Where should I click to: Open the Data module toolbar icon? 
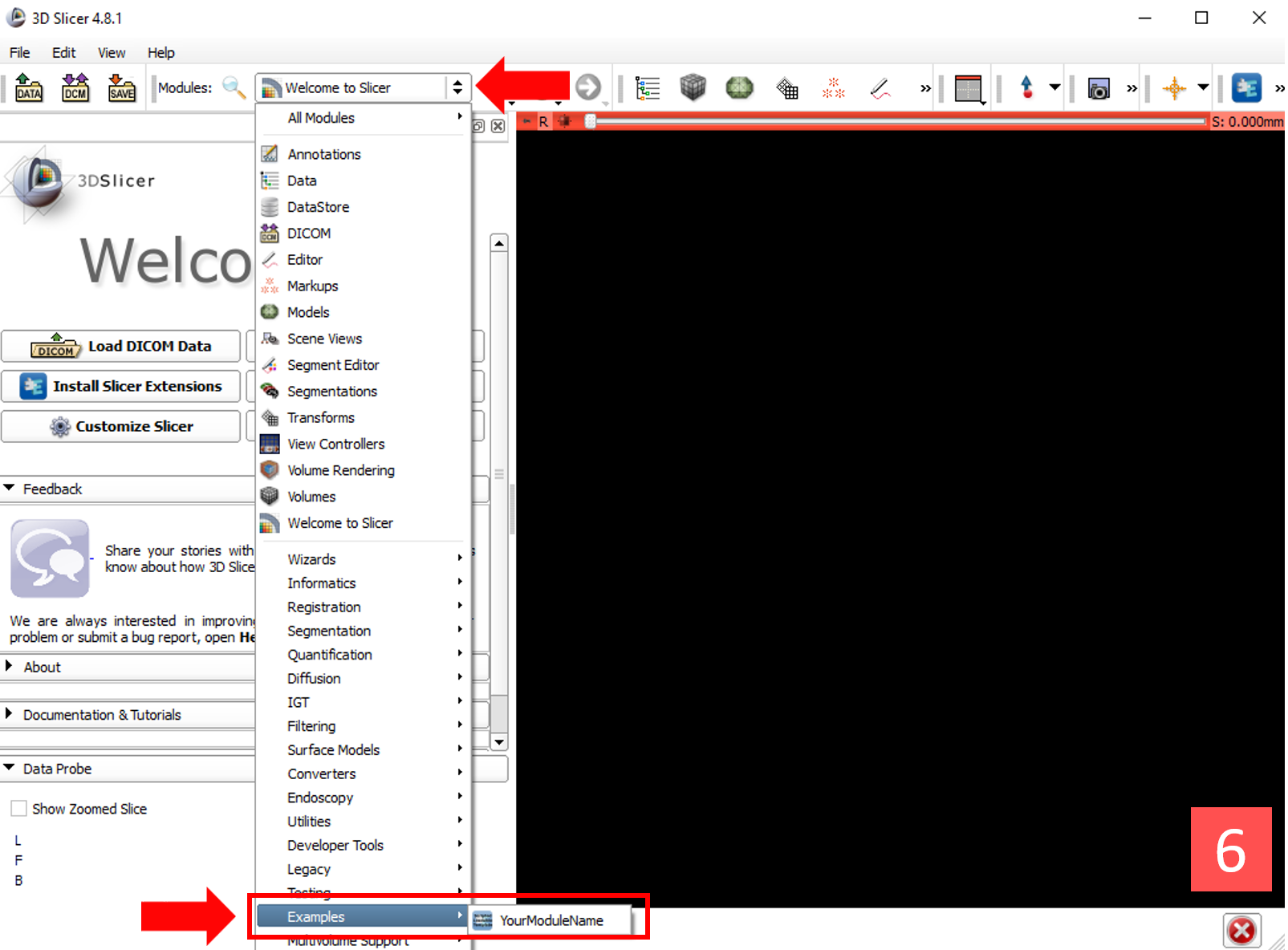click(x=648, y=87)
